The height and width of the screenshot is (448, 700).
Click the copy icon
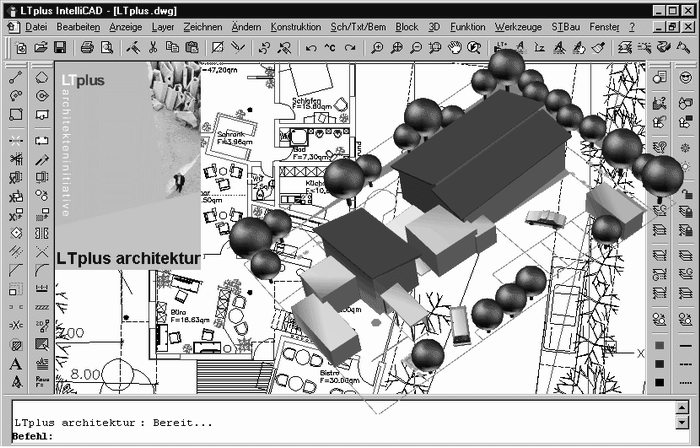tap(172, 47)
